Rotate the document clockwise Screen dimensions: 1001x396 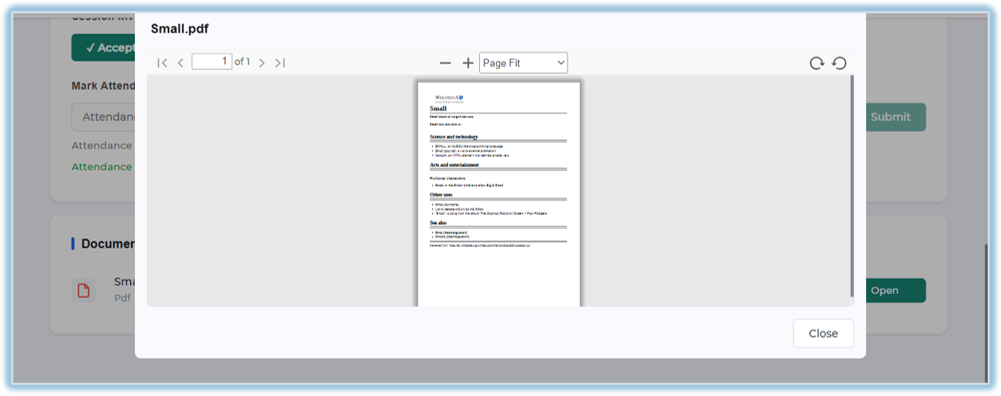click(817, 63)
